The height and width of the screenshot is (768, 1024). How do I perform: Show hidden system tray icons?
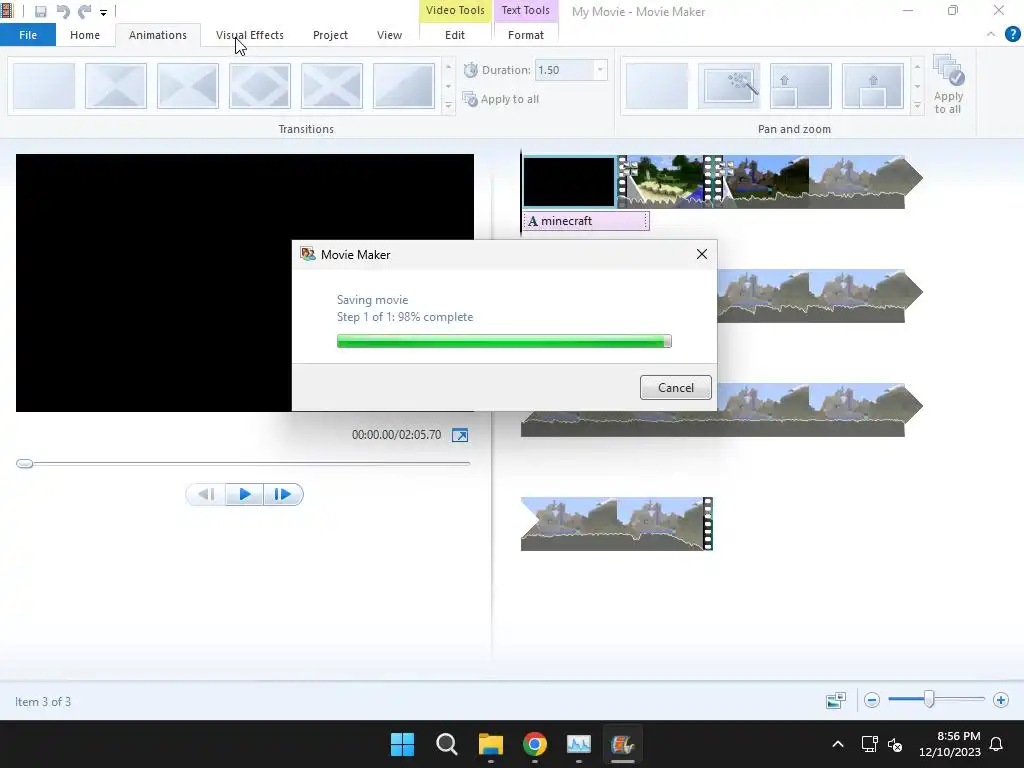pos(838,744)
